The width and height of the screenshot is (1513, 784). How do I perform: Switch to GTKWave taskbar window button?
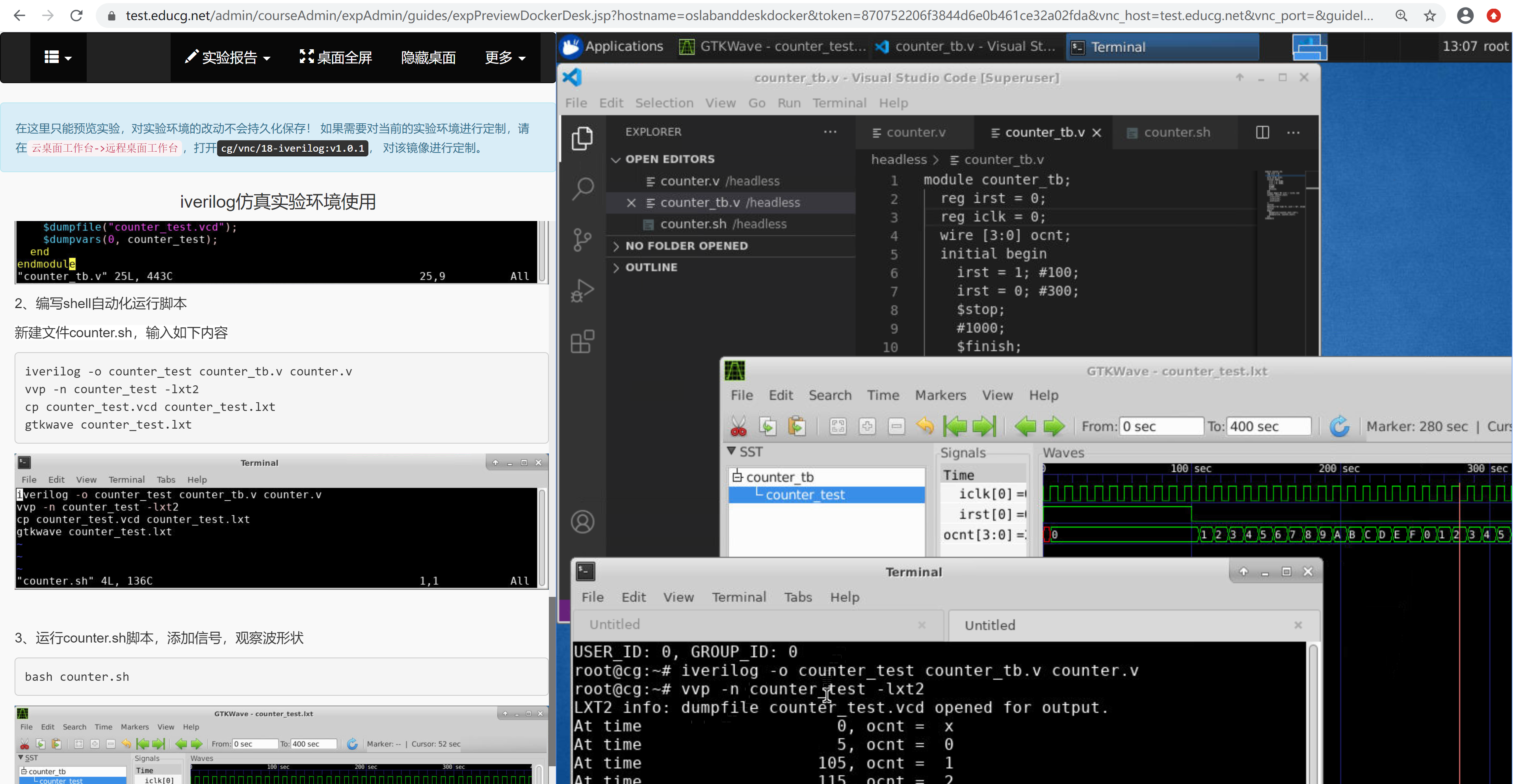click(x=772, y=46)
